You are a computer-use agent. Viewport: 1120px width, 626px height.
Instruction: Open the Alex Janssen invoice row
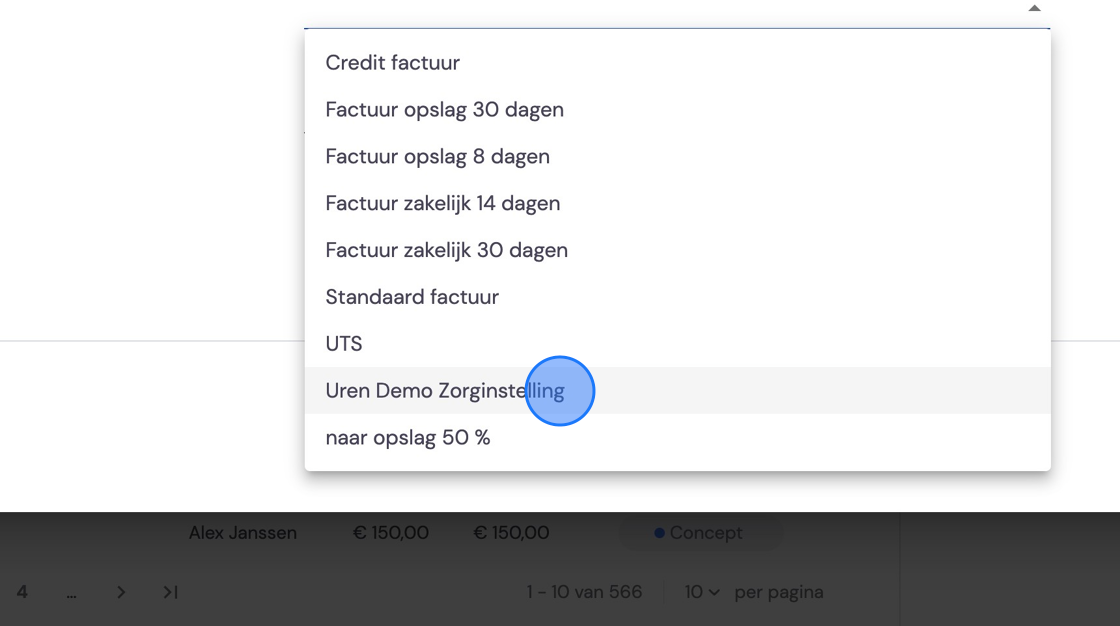click(450, 533)
